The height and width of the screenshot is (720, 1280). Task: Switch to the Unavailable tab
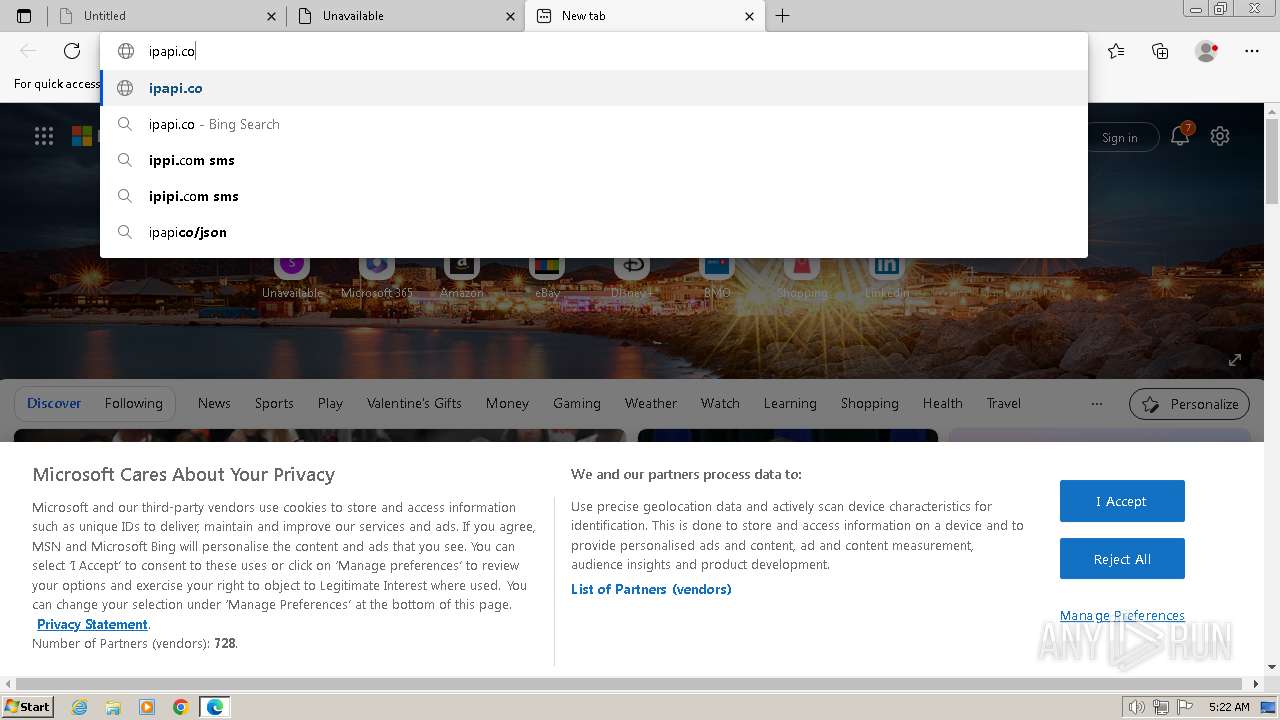[406, 16]
